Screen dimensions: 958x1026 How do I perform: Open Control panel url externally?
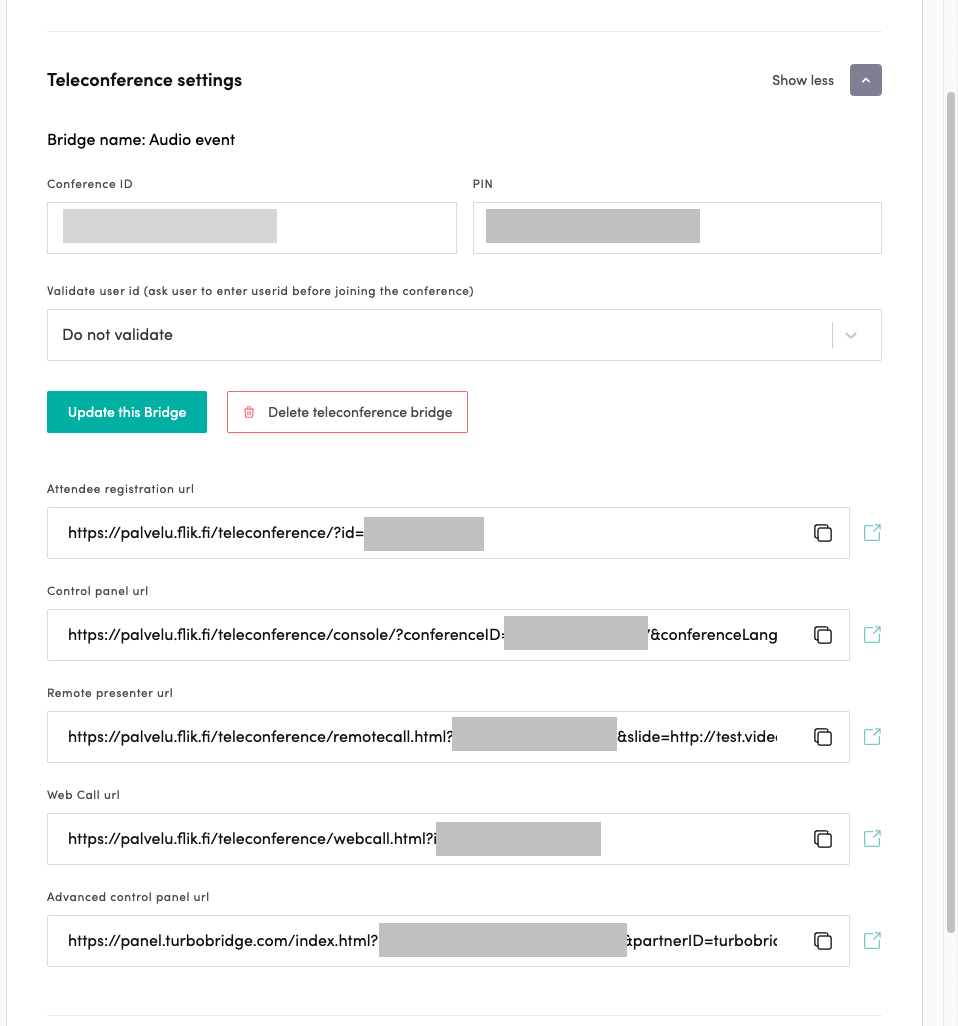click(872, 635)
